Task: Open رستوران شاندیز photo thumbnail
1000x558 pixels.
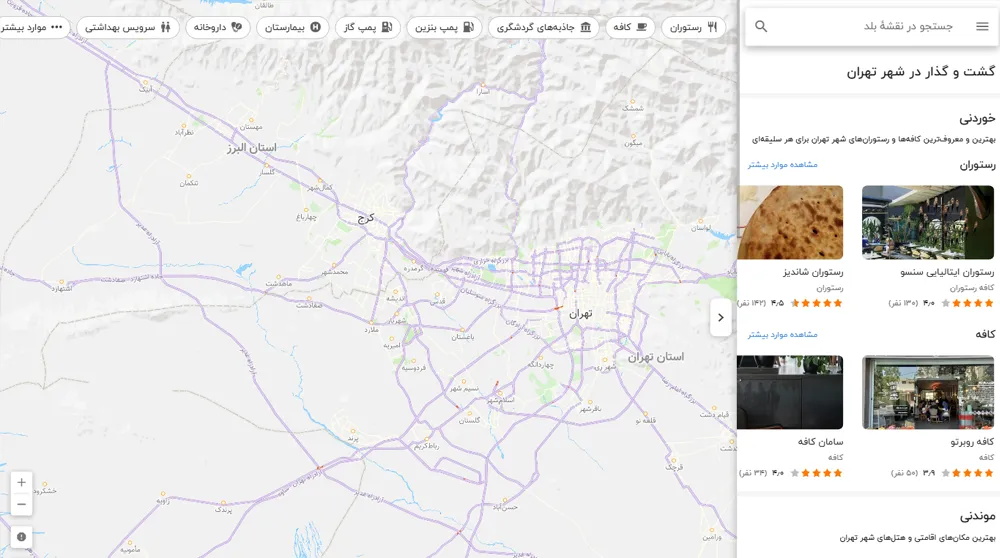Action: point(790,223)
